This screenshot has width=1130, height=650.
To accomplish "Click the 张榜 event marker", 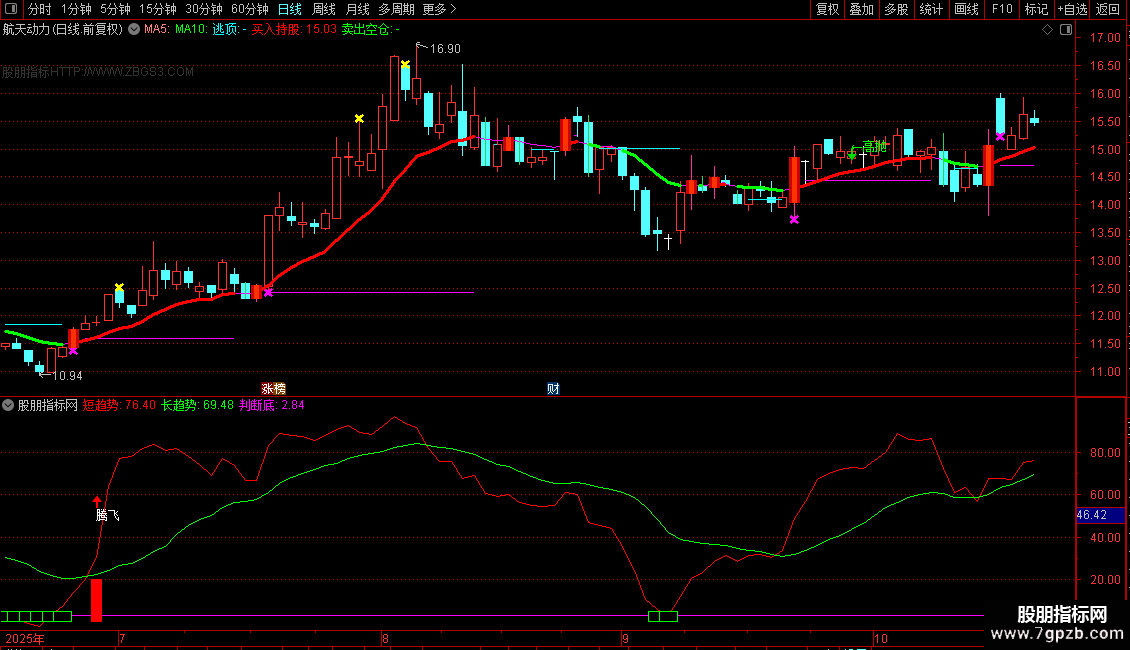I will (x=273, y=388).
